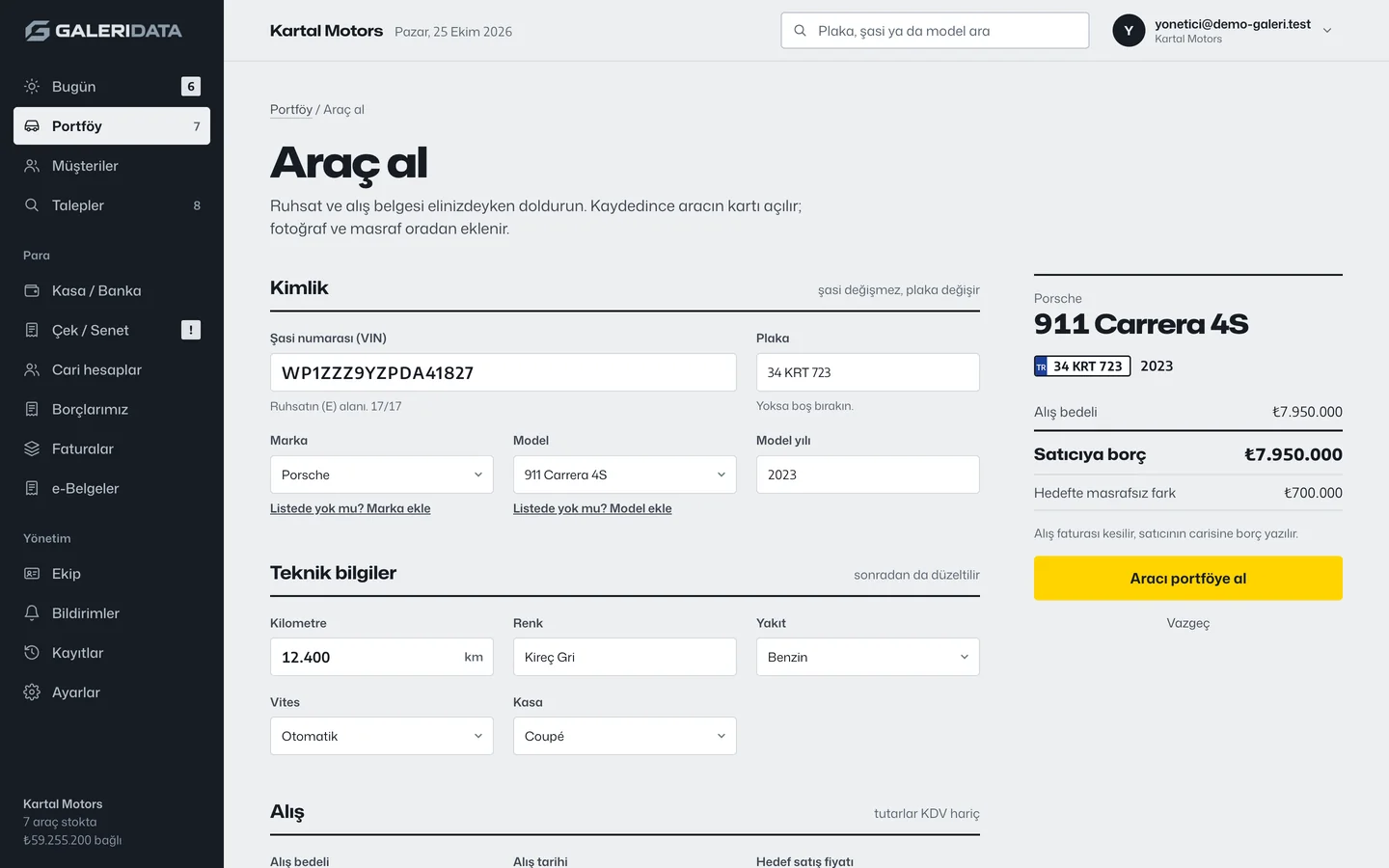Open the Marka dropdown showing Porsche

coord(382,475)
